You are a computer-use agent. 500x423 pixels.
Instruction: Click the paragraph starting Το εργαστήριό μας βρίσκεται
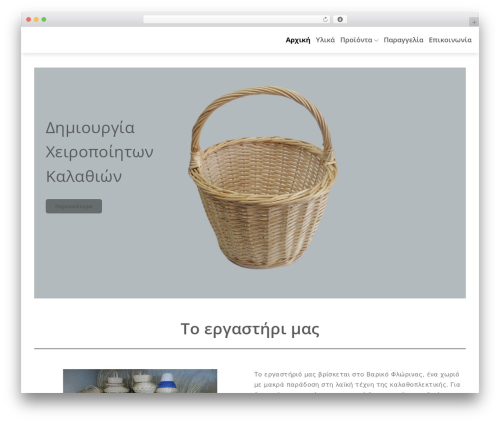pyautogui.click(x=357, y=383)
